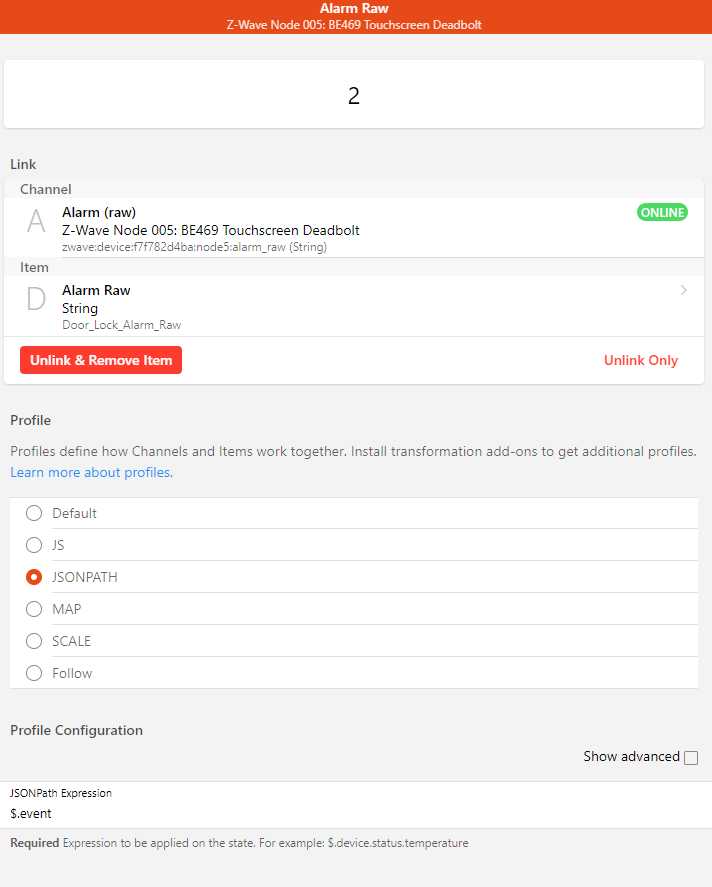Click the channel UID text zwave:device
712x887 pixels.
pyautogui.click(x=194, y=246)
